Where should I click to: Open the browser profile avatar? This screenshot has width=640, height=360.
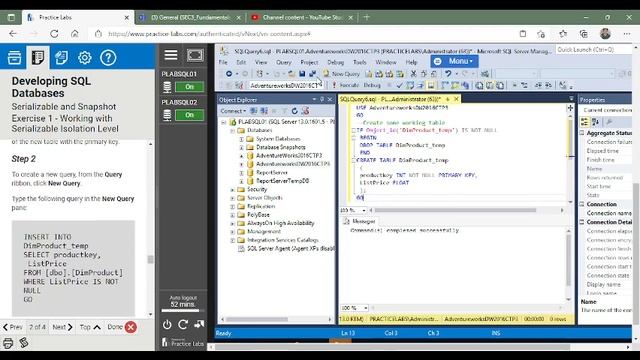pos(605,34)
